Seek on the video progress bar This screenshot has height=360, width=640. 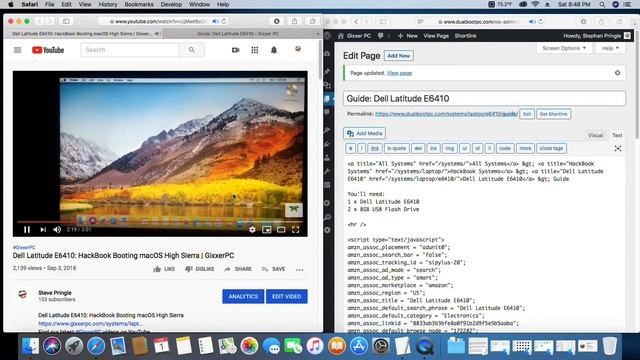pos(160,222)
